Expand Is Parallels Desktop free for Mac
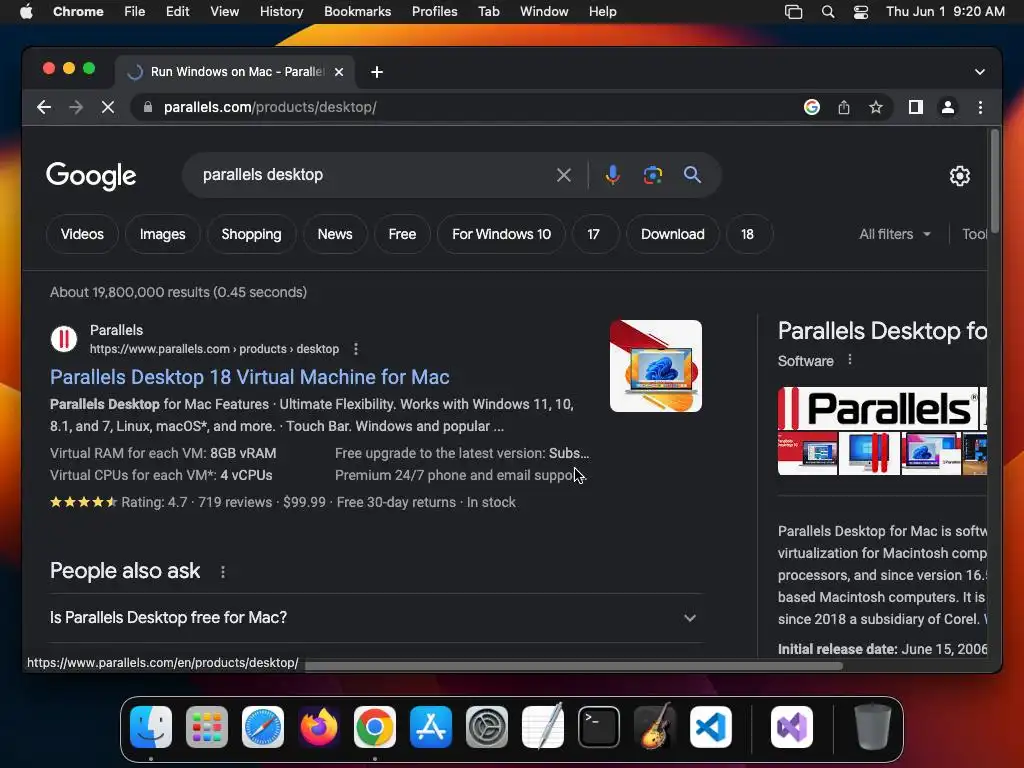Screen dimensions: 1024x768 coord(376,618)
